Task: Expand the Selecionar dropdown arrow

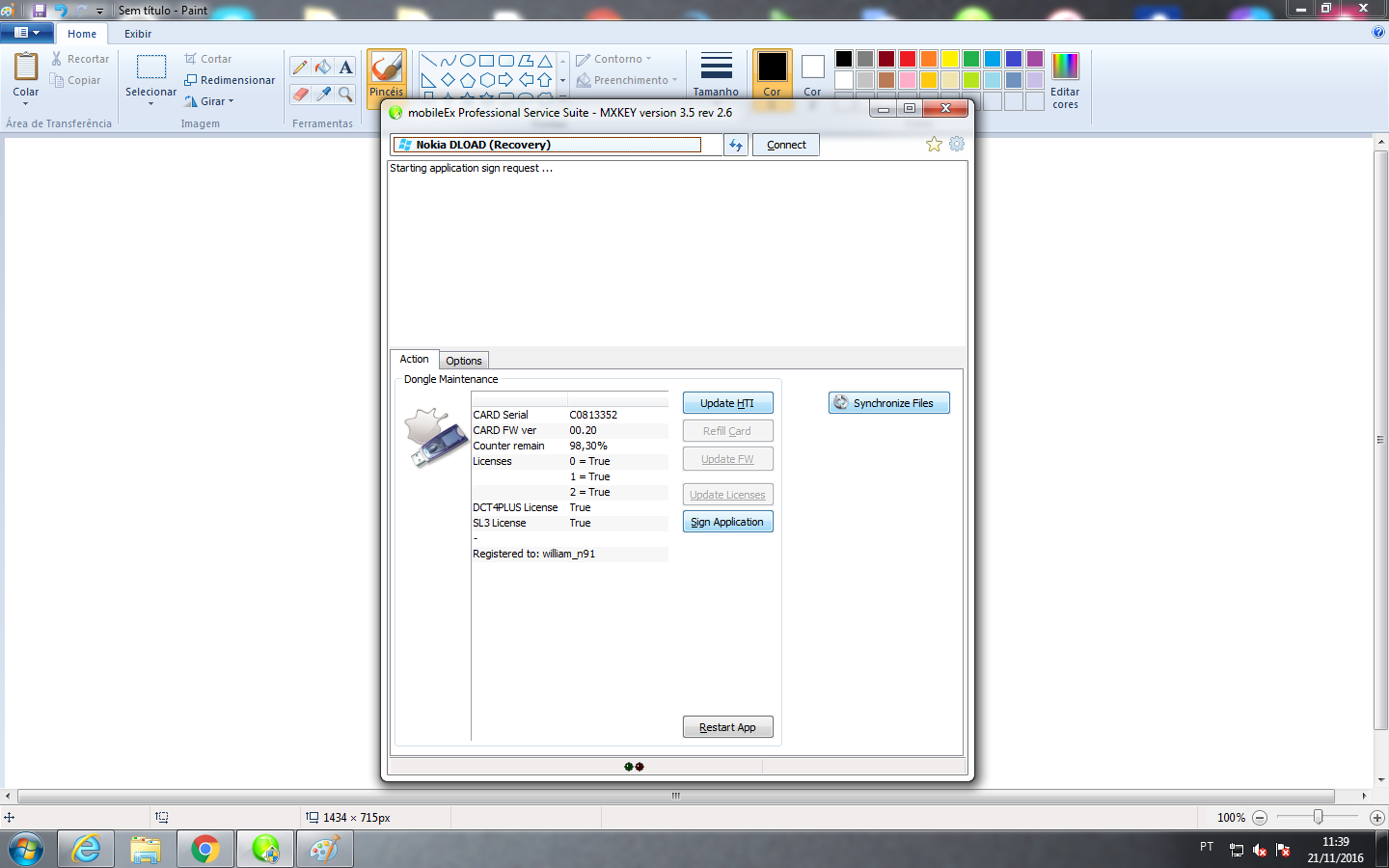Action: (151, 103)
